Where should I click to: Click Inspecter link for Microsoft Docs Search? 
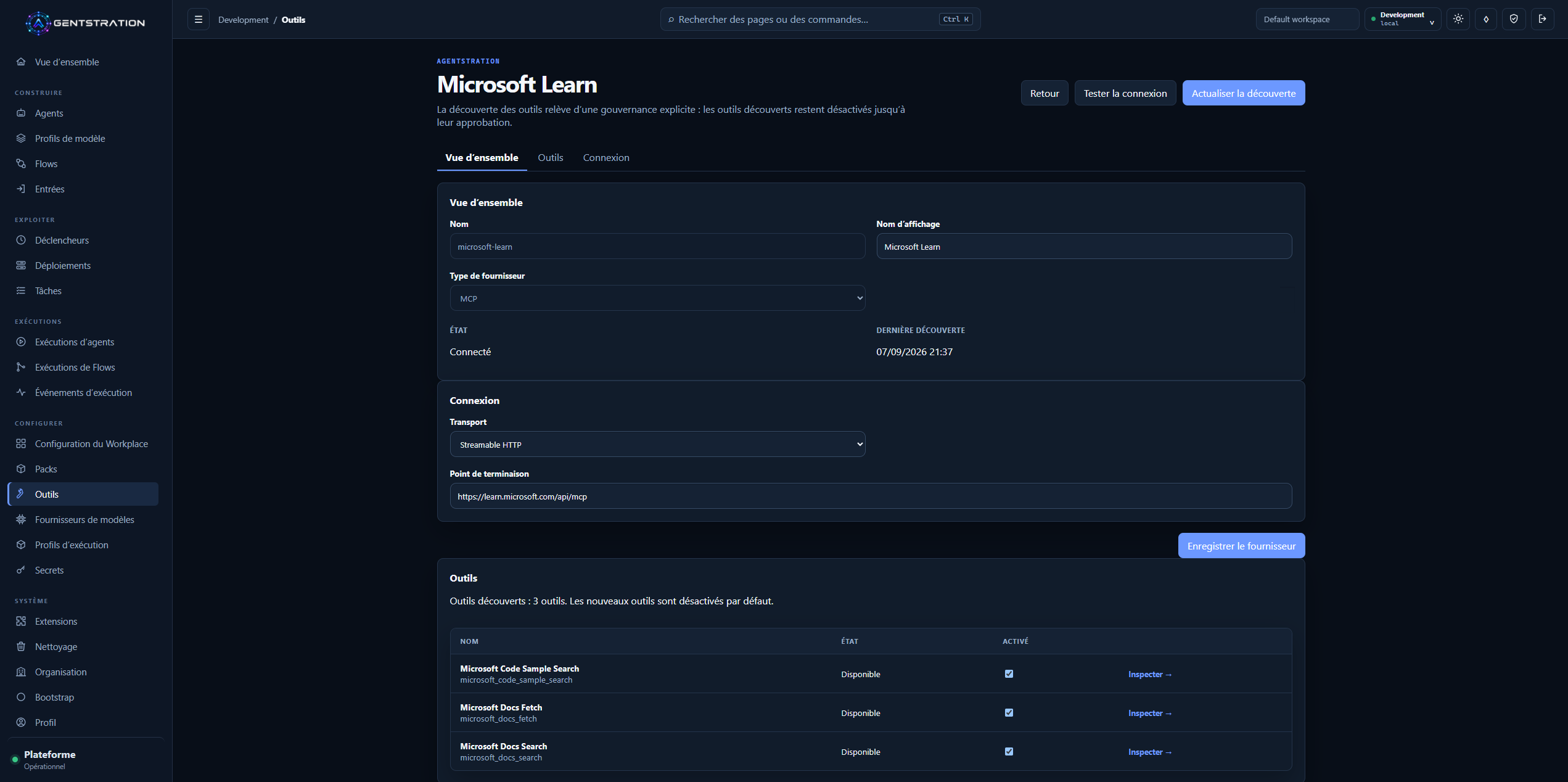pyautogui.click(x=1150, y=752)
